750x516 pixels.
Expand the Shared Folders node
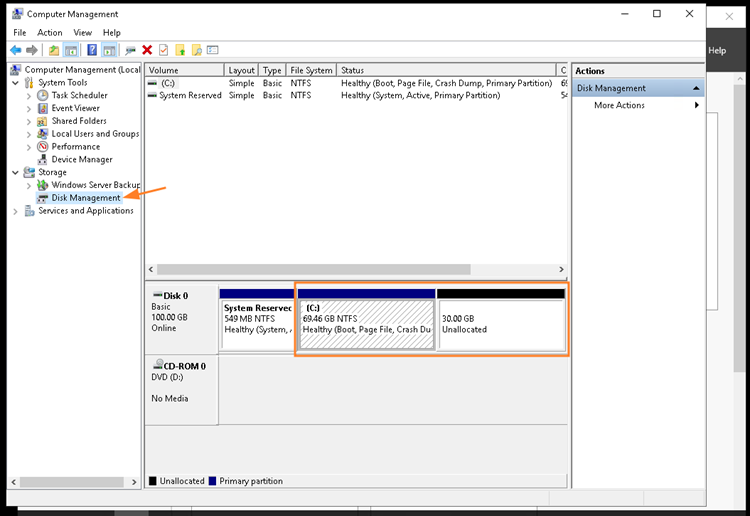pos(29,121)
